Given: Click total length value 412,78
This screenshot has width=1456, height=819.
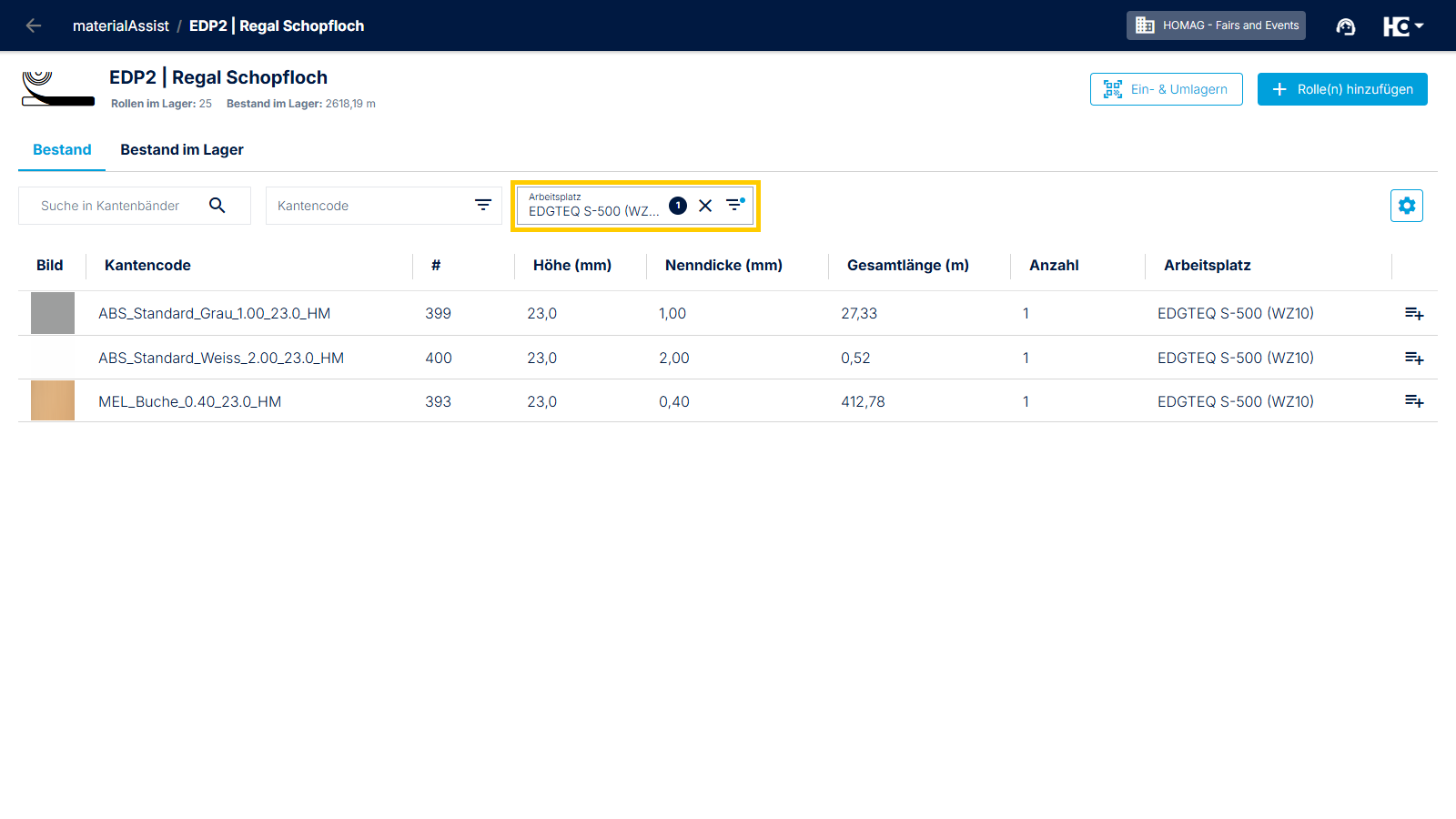Looking at the screenshot, I should [x=863, y=401].
